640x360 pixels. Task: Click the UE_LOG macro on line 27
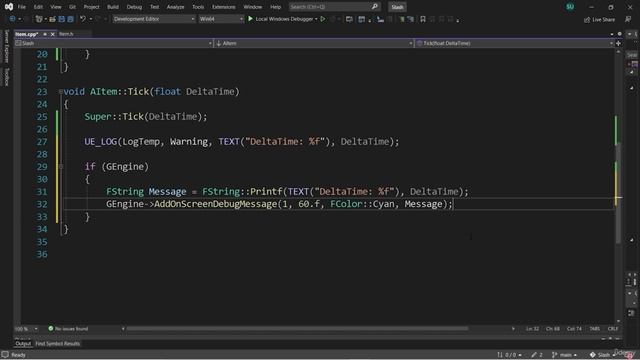click(100, 142)
